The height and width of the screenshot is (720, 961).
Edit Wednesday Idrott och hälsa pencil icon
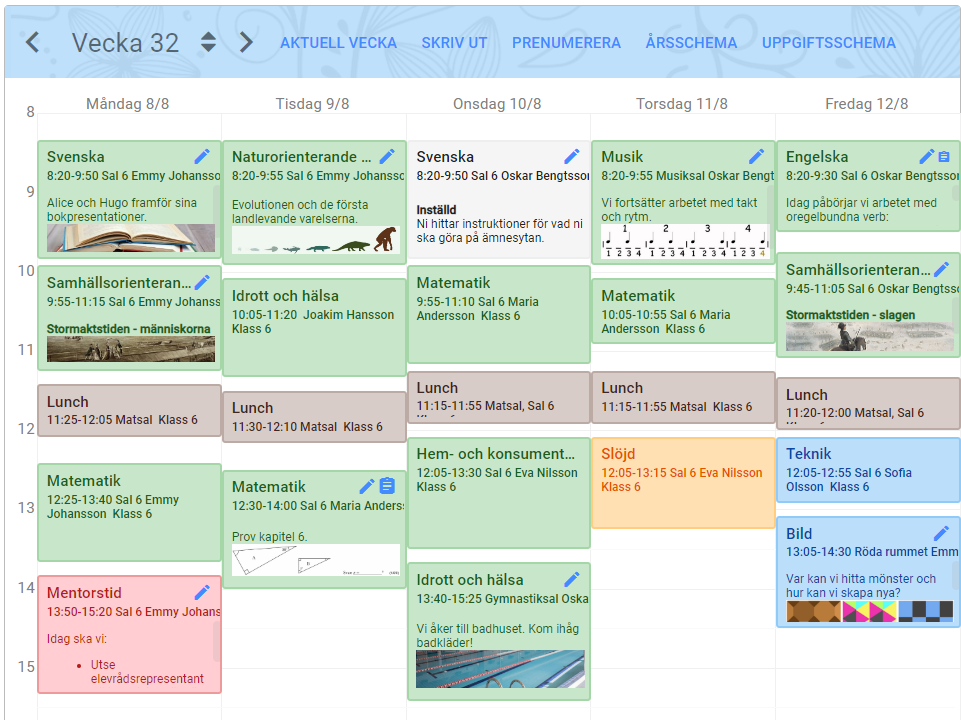[571, 580]
